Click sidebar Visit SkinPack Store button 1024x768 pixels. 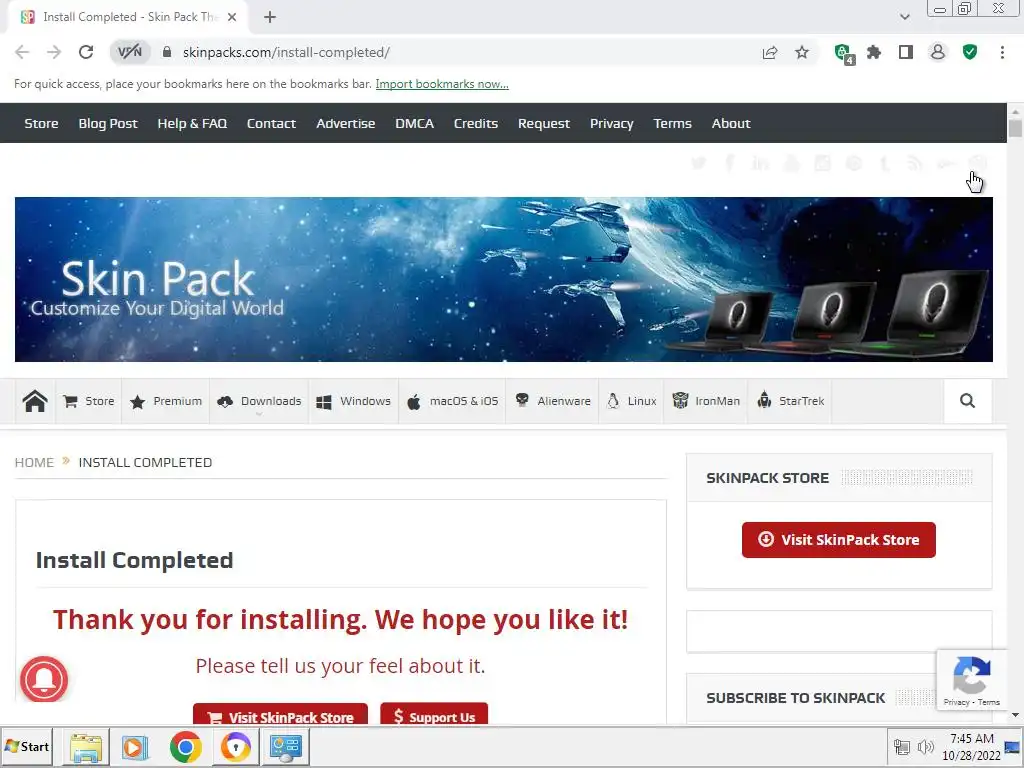tap(839, 539)
